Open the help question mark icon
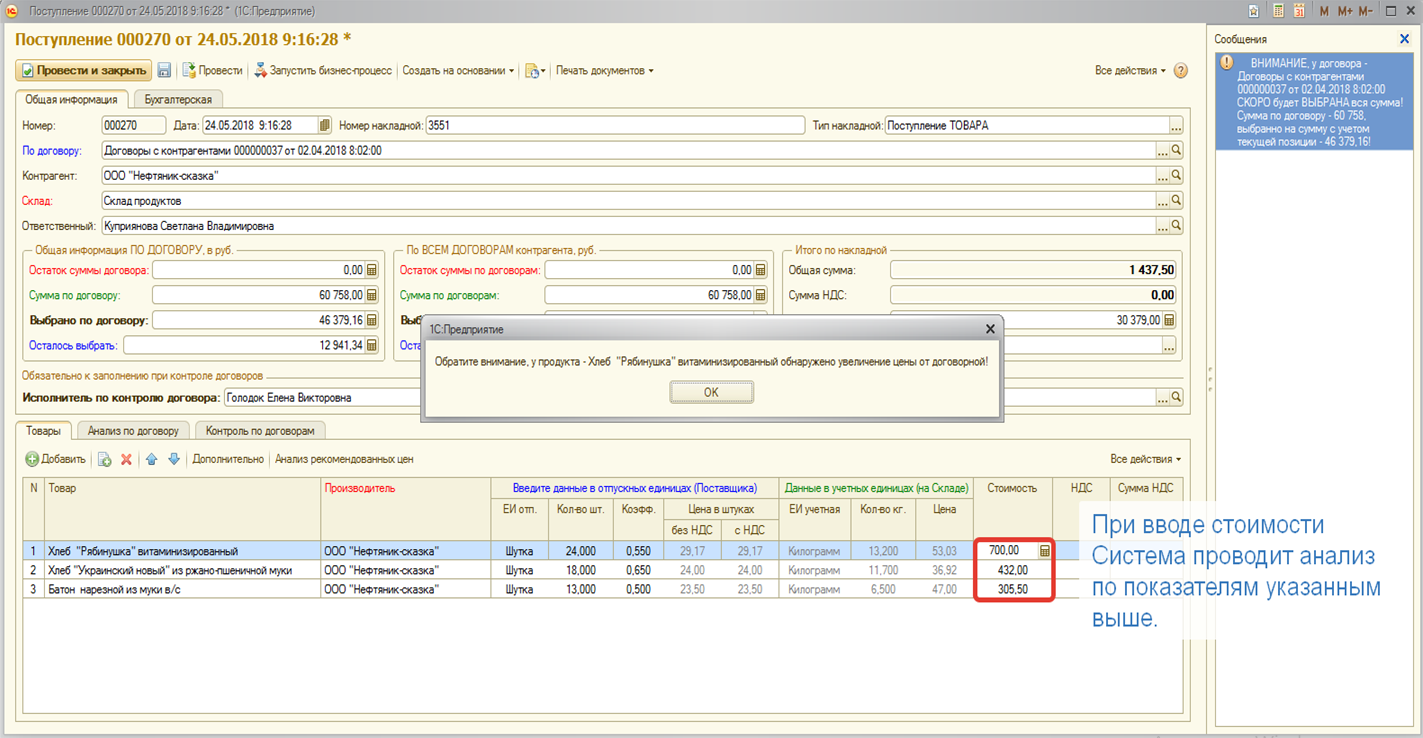Screen dimensions: 1423x738 click(1181, 71)
